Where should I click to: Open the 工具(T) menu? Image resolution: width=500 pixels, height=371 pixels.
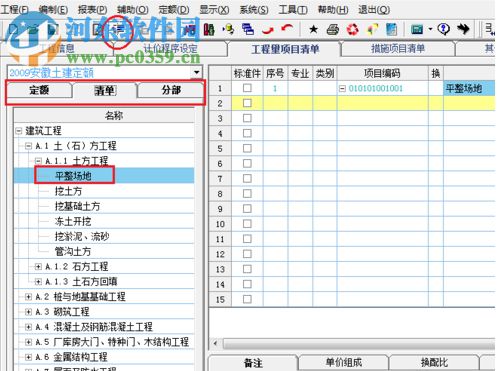pos(293,9)
